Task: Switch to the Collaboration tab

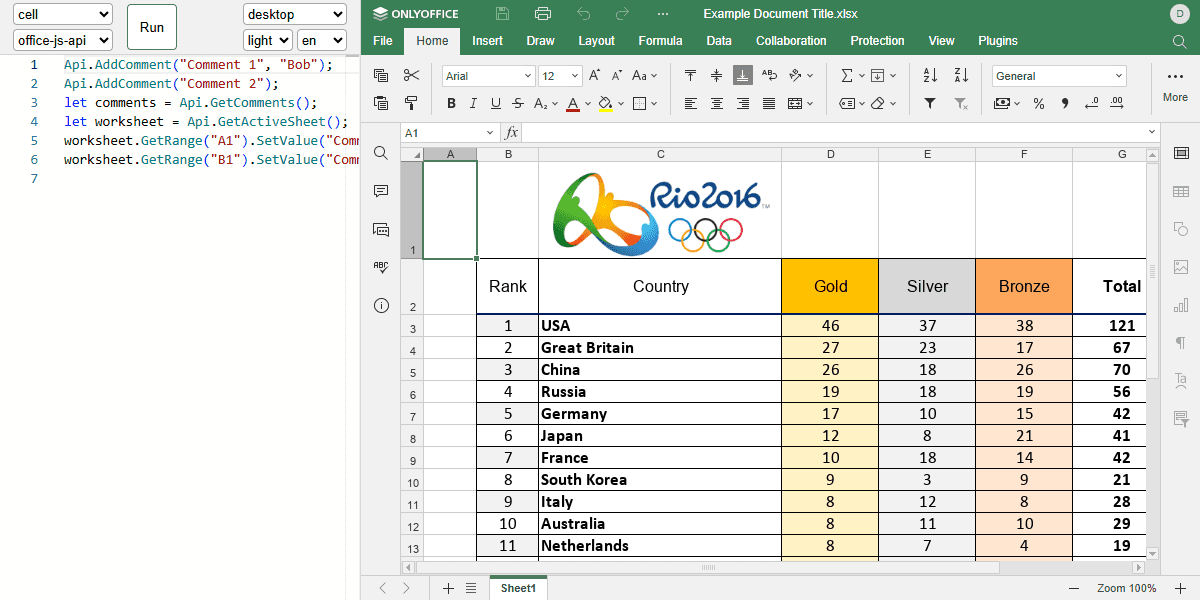Action: coord(791,41)
